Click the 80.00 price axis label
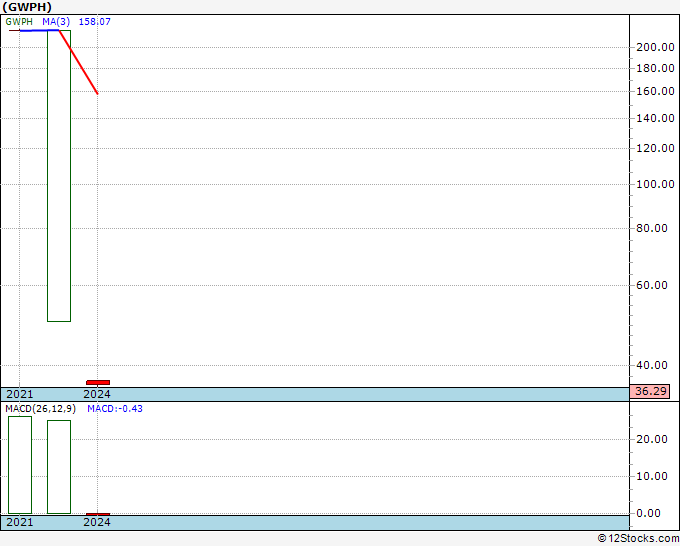The height and width of the screenshot is (546, 680). [652, 228]
